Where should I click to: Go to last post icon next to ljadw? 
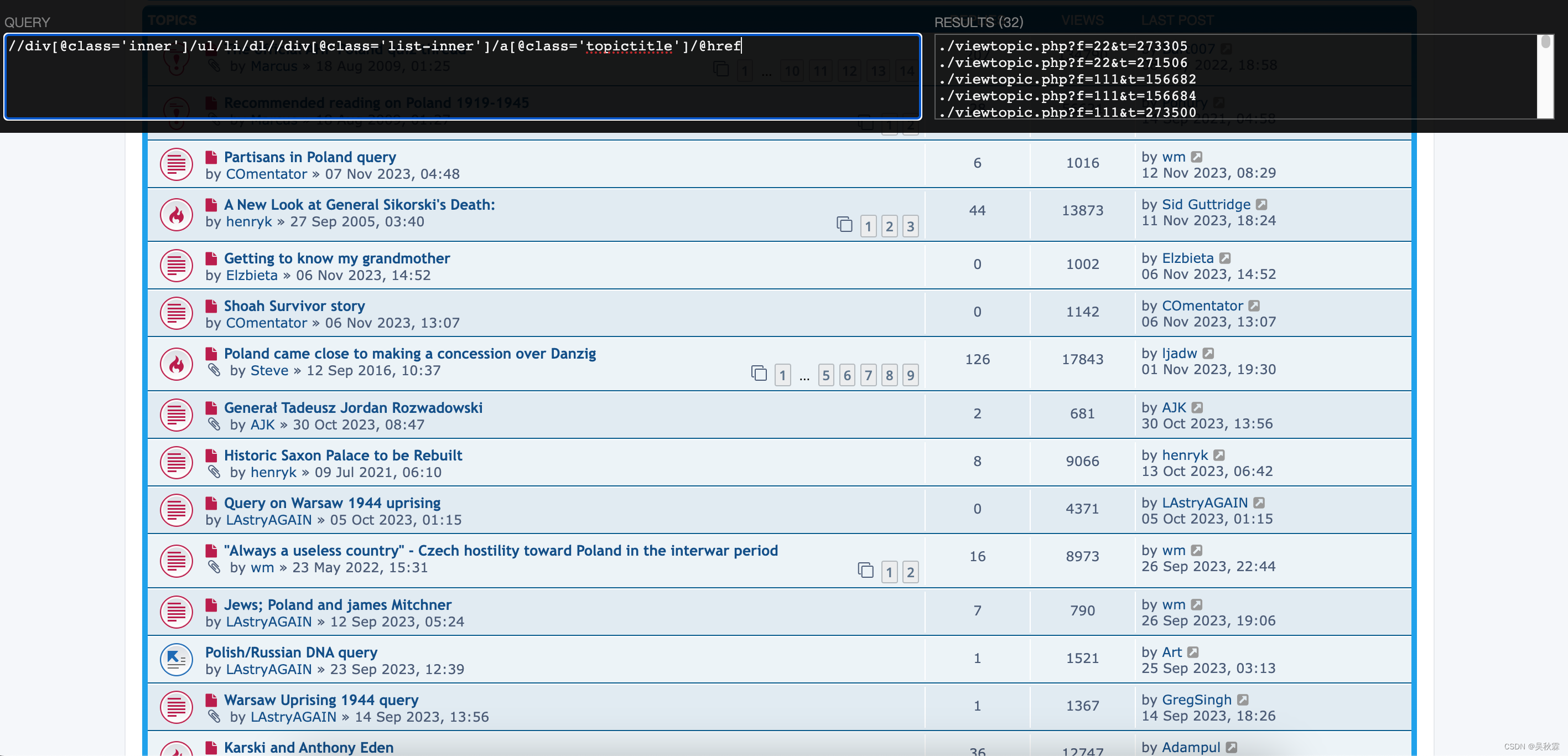pos(1209,353)
